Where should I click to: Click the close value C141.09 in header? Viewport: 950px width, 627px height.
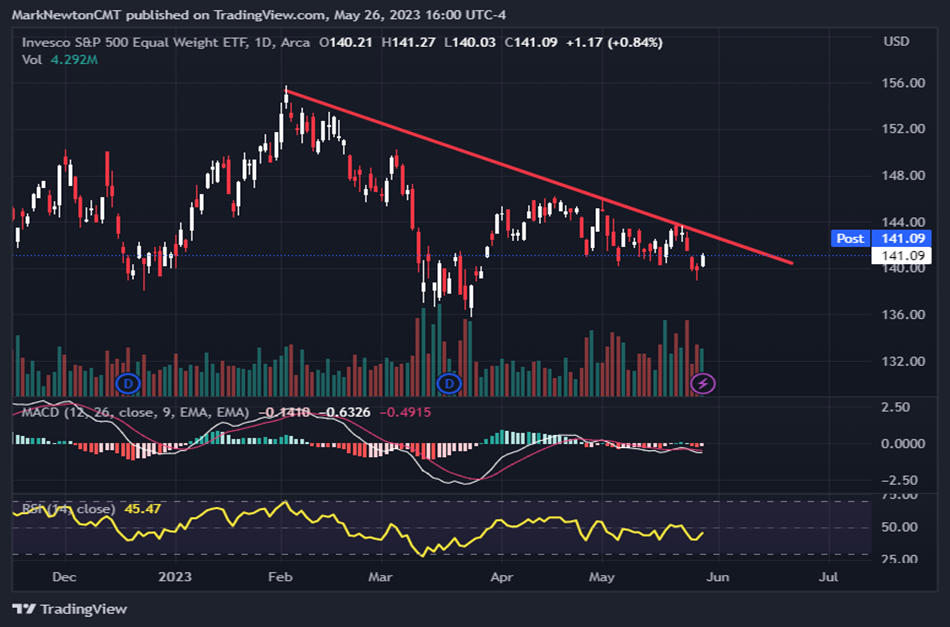531,42
